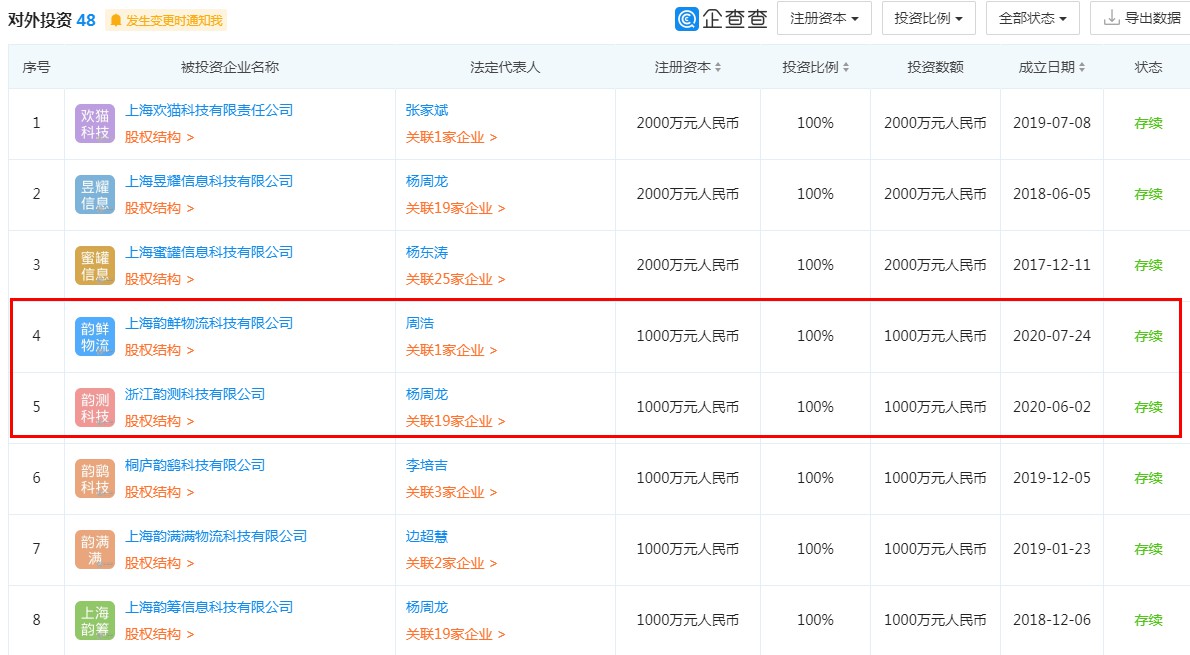Click 关联19家企业 in row 2
Image resolution: width=1190 pixels, height=655 pixels.
(455, 208)
